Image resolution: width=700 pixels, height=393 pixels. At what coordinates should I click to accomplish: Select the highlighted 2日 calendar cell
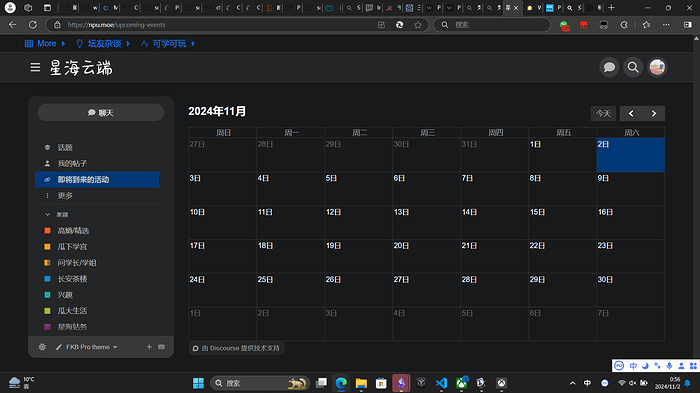[x=630, y=155]
